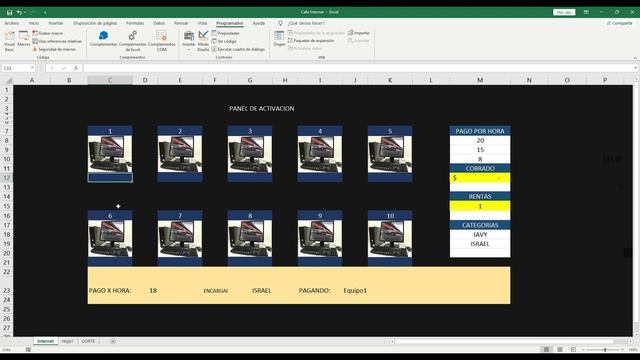
Task: Expand the Name Box dropdown
Action: tap(32, 68)
